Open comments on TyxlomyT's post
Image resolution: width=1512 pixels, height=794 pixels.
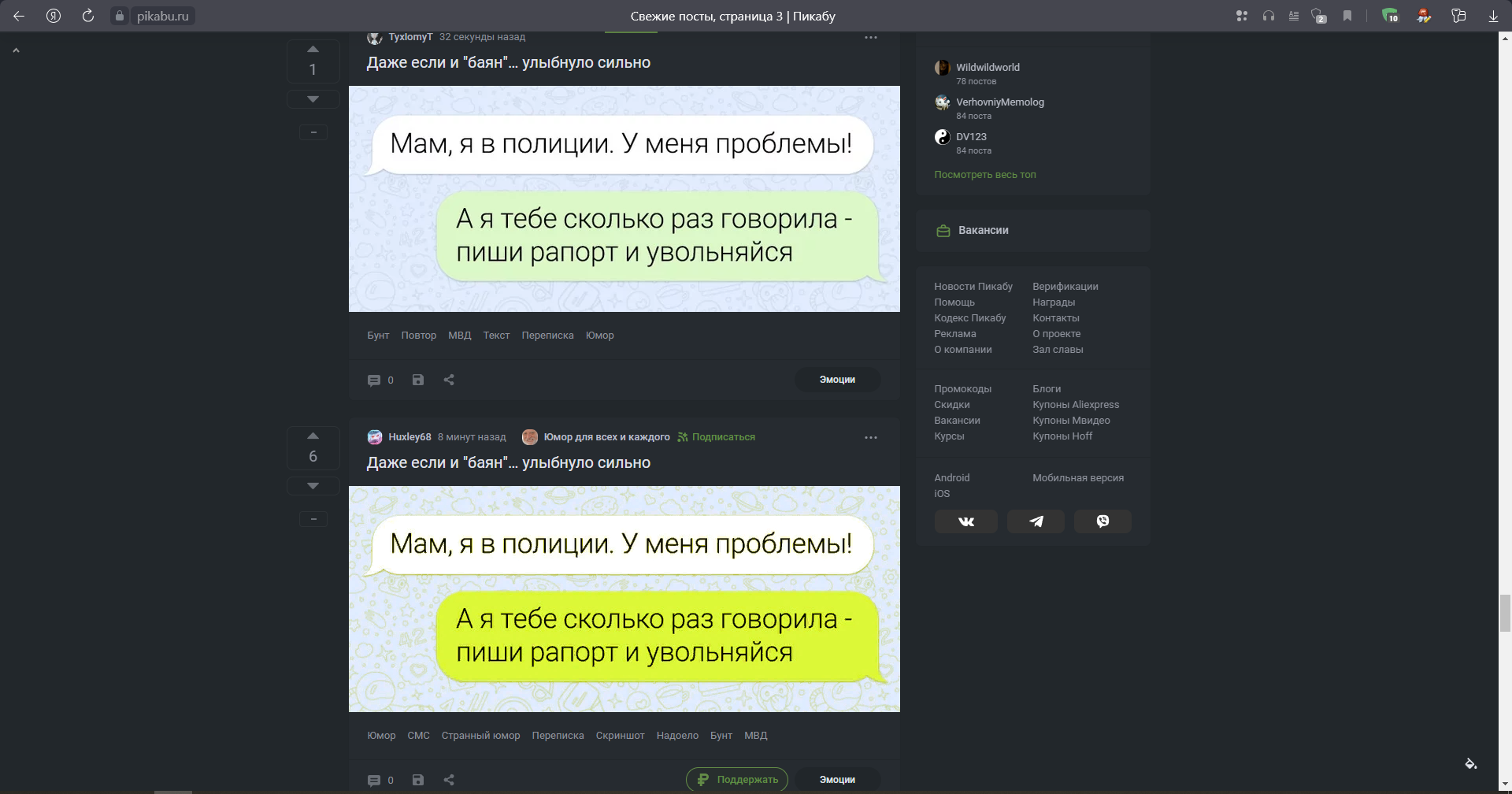(380, 380)
